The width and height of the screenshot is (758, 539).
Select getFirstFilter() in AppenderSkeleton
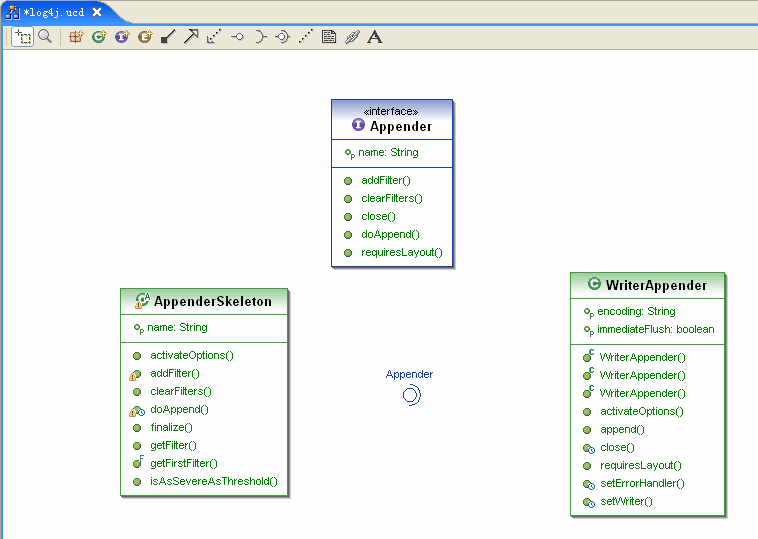pos(184,463)
